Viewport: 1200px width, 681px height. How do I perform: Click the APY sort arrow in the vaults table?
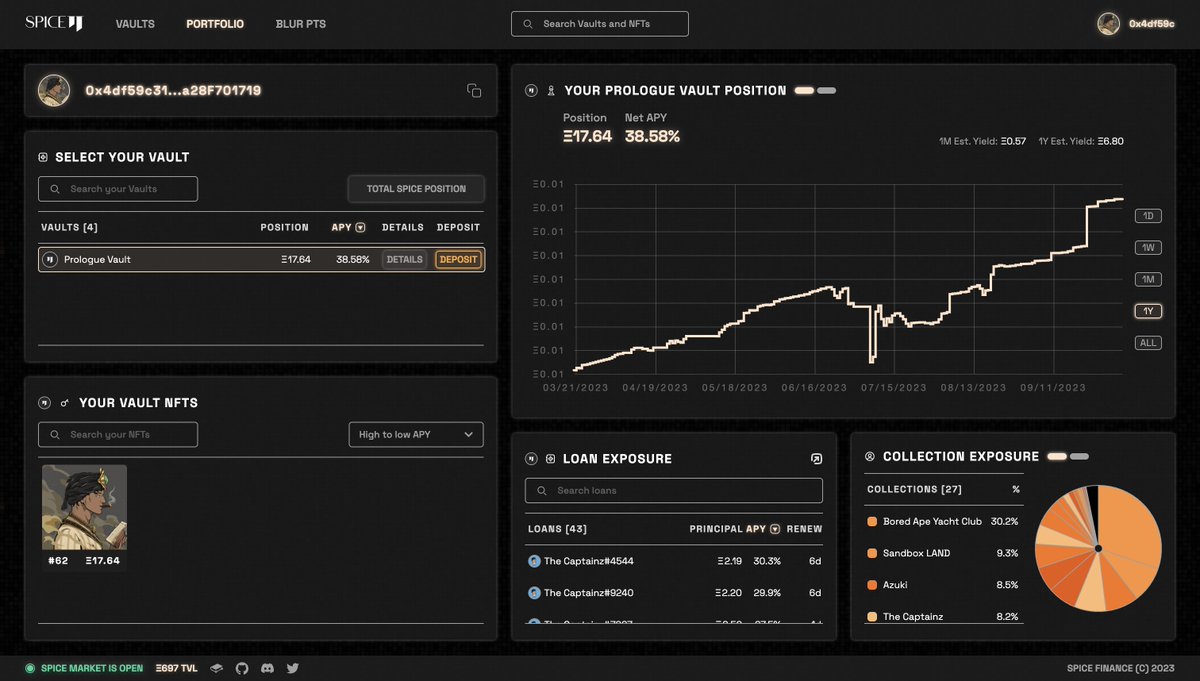360,228
